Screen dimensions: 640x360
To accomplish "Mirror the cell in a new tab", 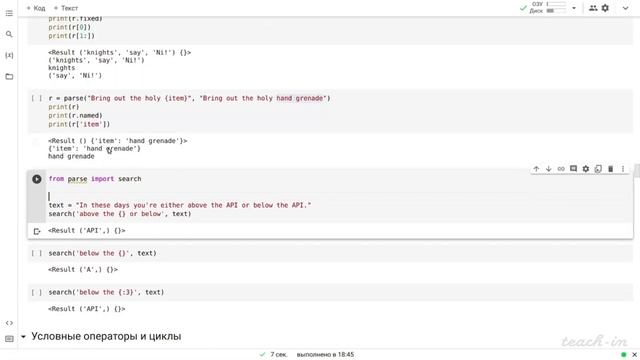I will (x=598, y=169).
